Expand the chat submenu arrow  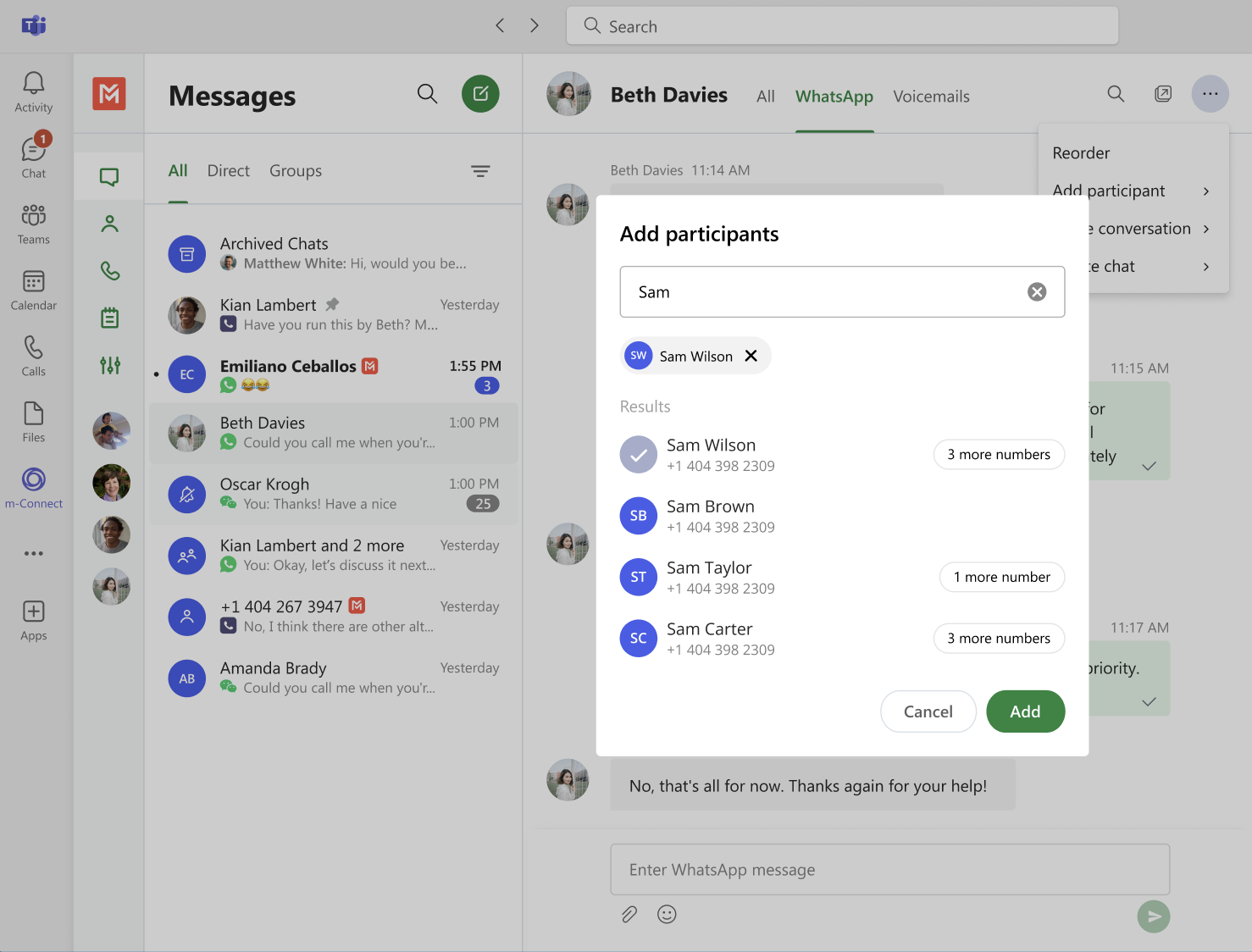[1206, 267]
